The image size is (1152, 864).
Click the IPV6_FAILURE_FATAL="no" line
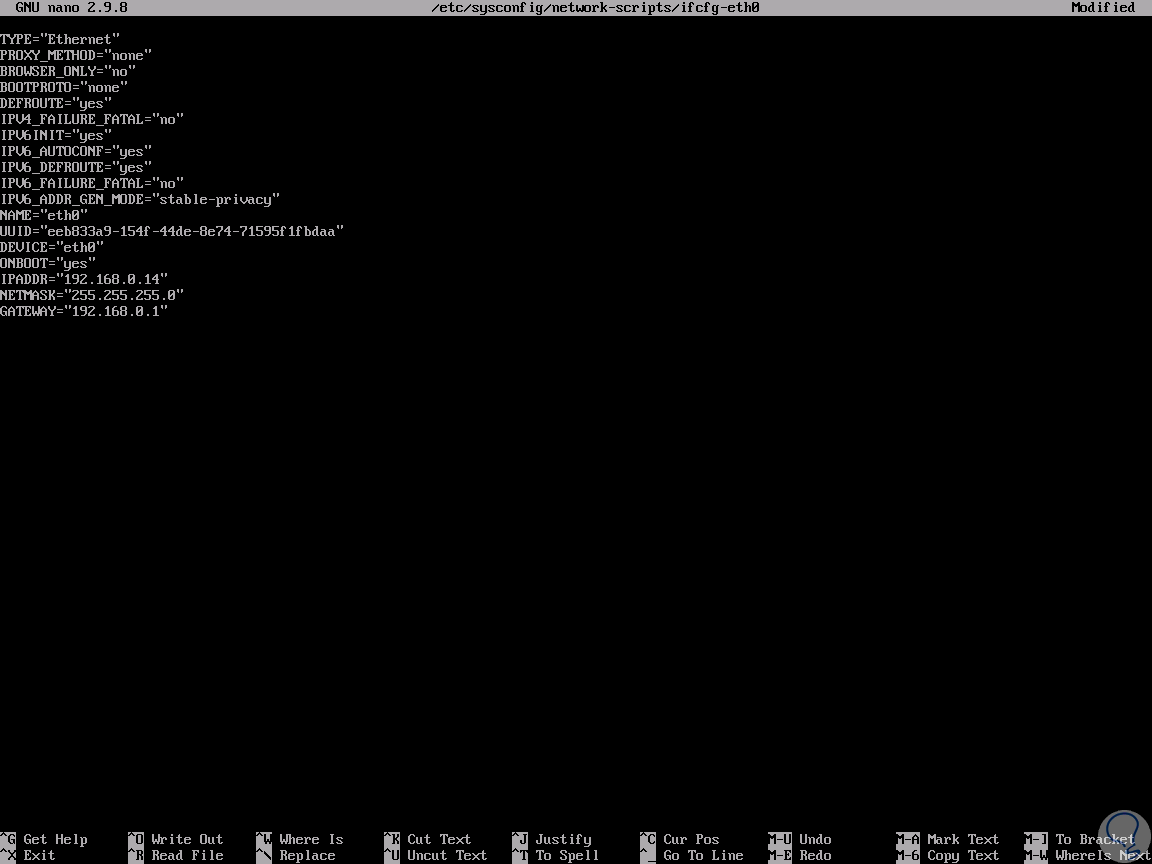tap(92, 183)
